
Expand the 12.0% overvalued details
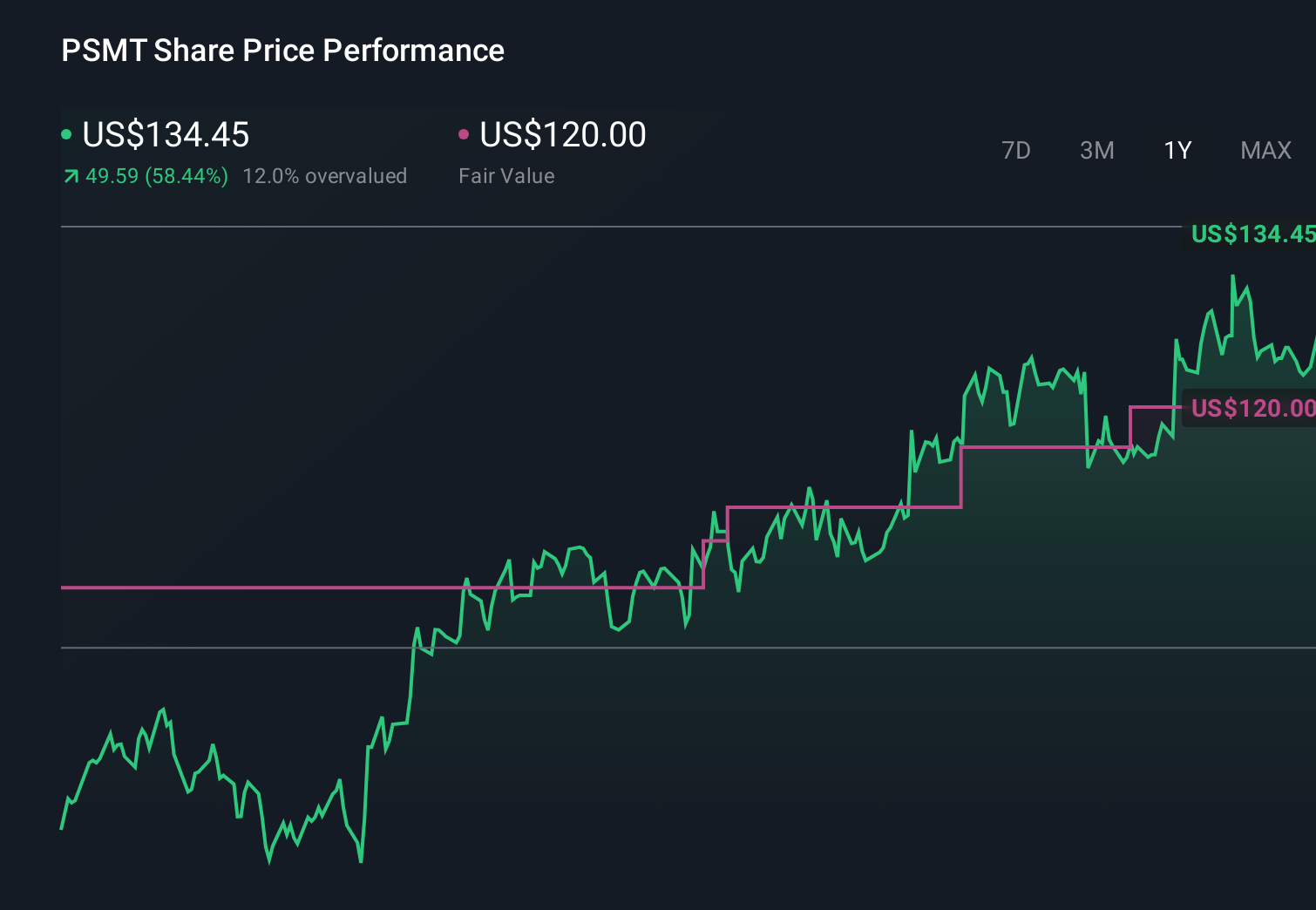click(x=325, y=175)
